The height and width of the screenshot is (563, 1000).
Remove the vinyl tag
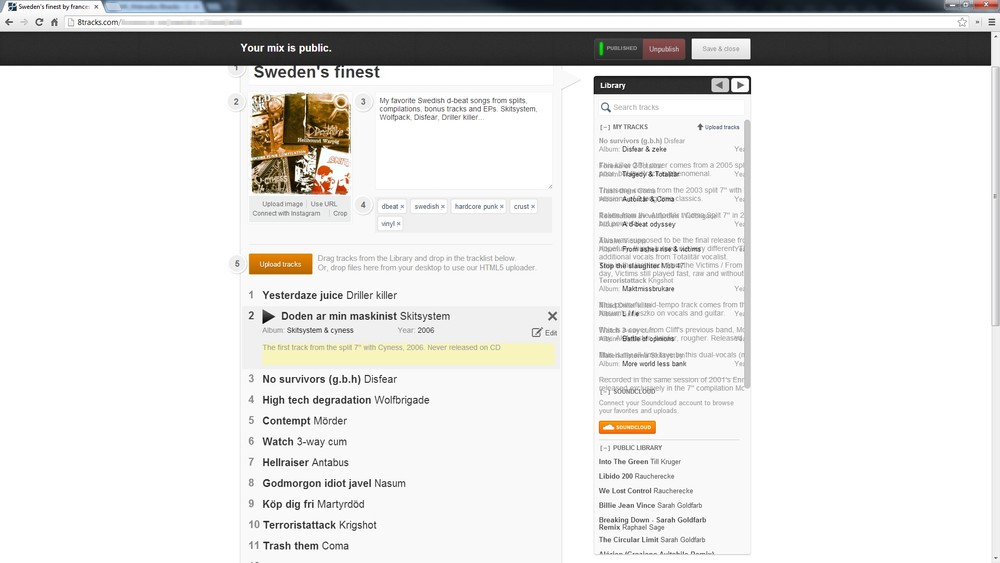point(399,224)
